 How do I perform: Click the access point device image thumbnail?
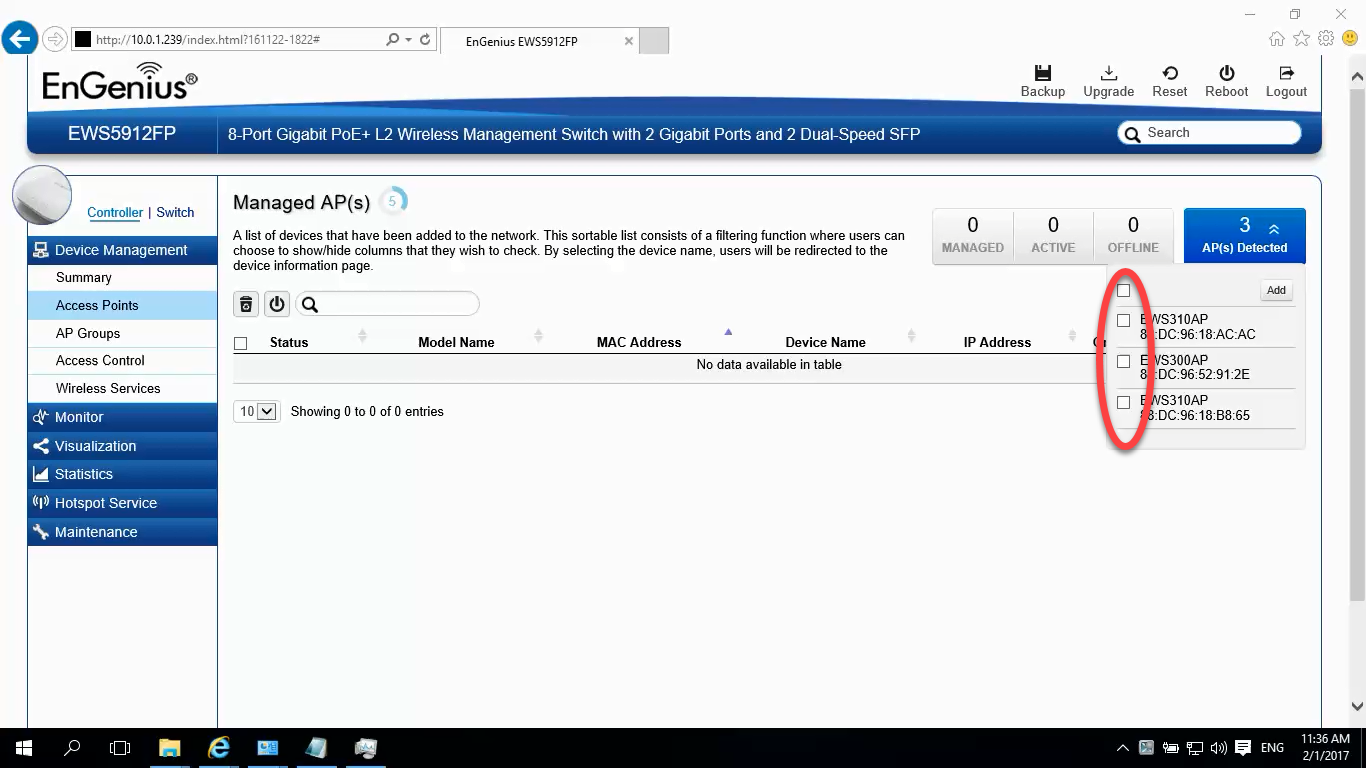point(42,195)
